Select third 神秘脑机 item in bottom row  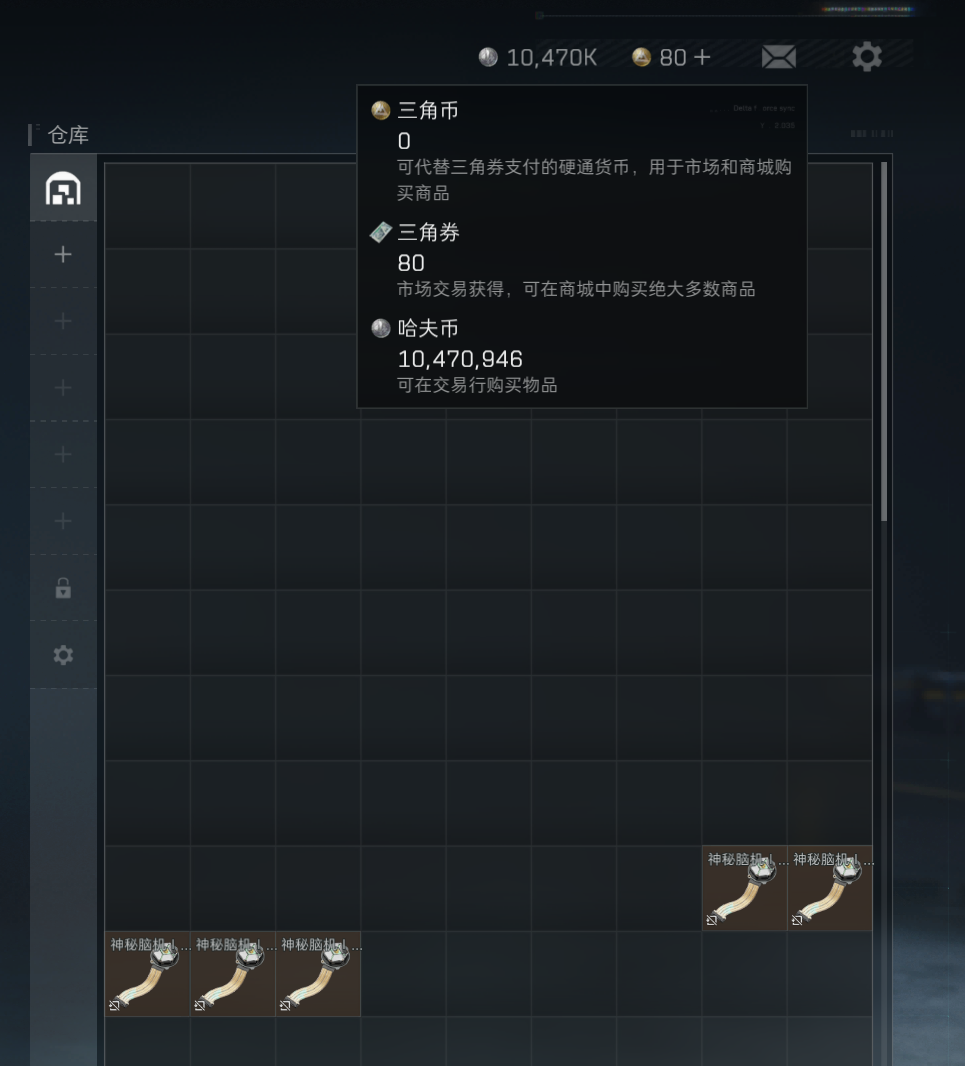[318, 974]
